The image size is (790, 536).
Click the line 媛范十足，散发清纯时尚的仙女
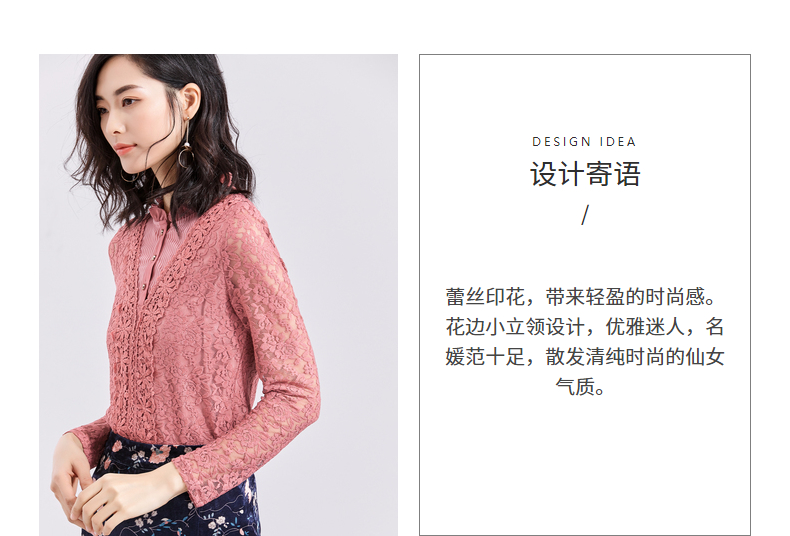pos(585,357)
